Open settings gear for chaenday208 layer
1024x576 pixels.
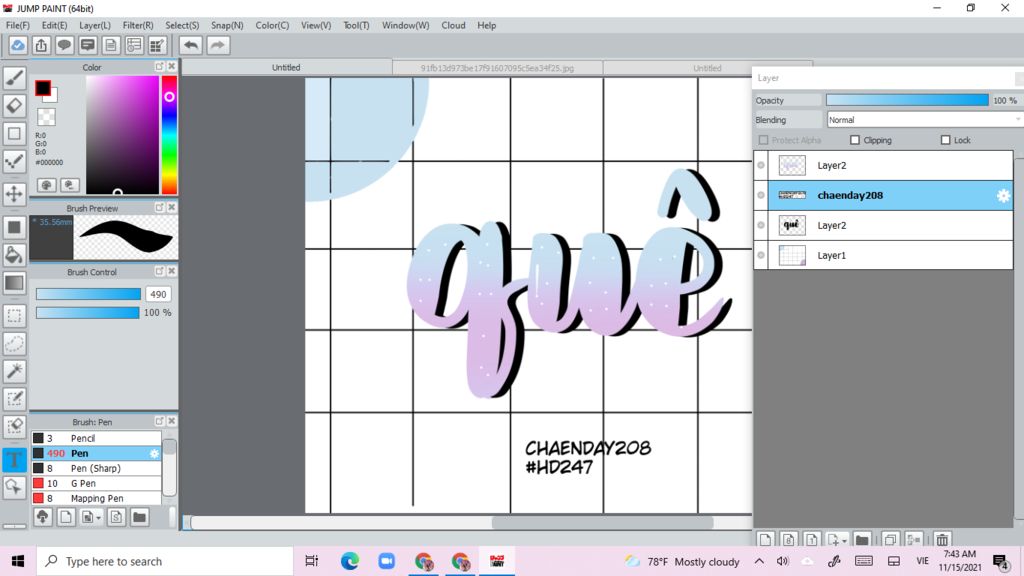tap(1003, 195)
